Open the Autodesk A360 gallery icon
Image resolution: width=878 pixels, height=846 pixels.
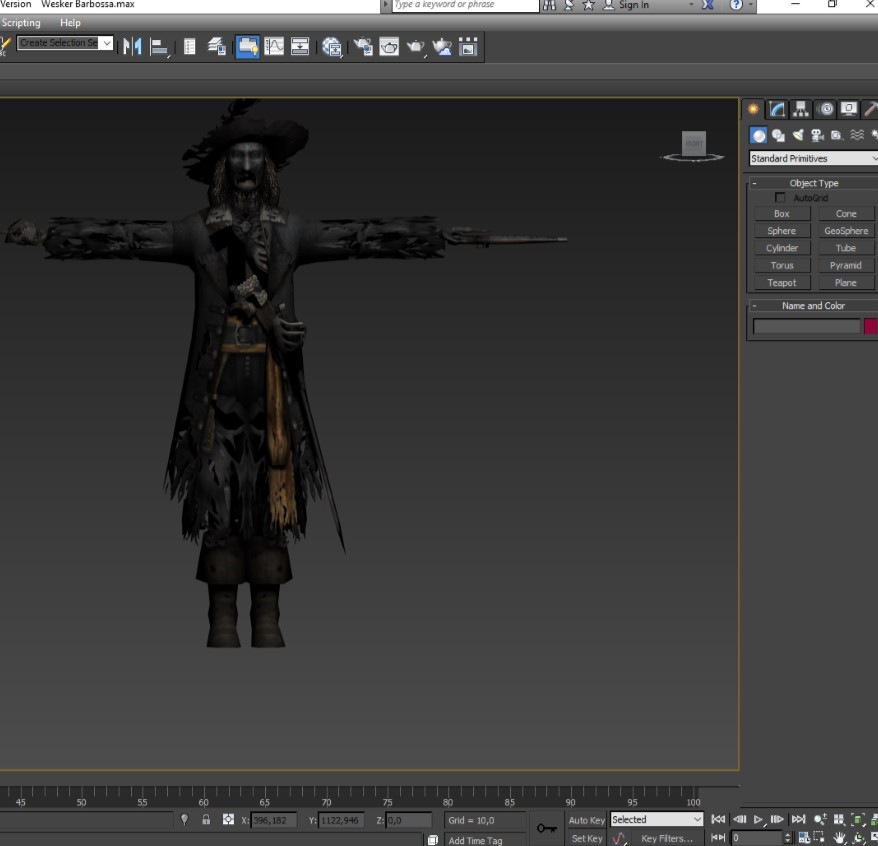point(468,46)
